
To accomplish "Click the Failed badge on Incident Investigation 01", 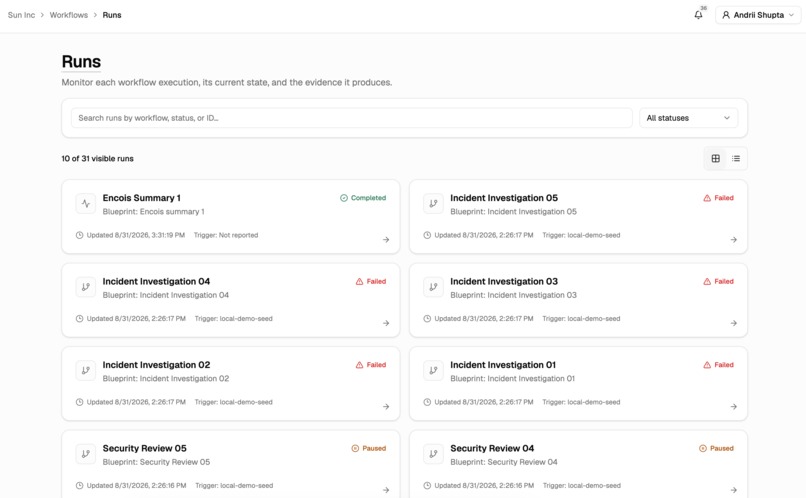I will pos(719,365).
